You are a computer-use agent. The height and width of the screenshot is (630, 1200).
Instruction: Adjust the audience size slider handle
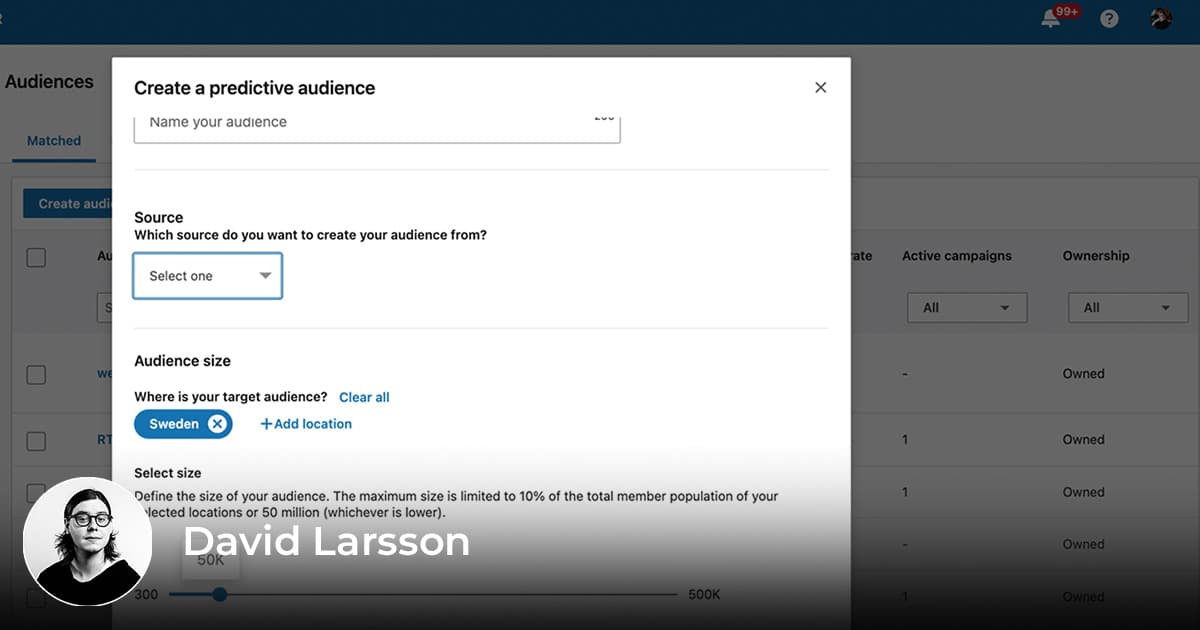[220, 594]
